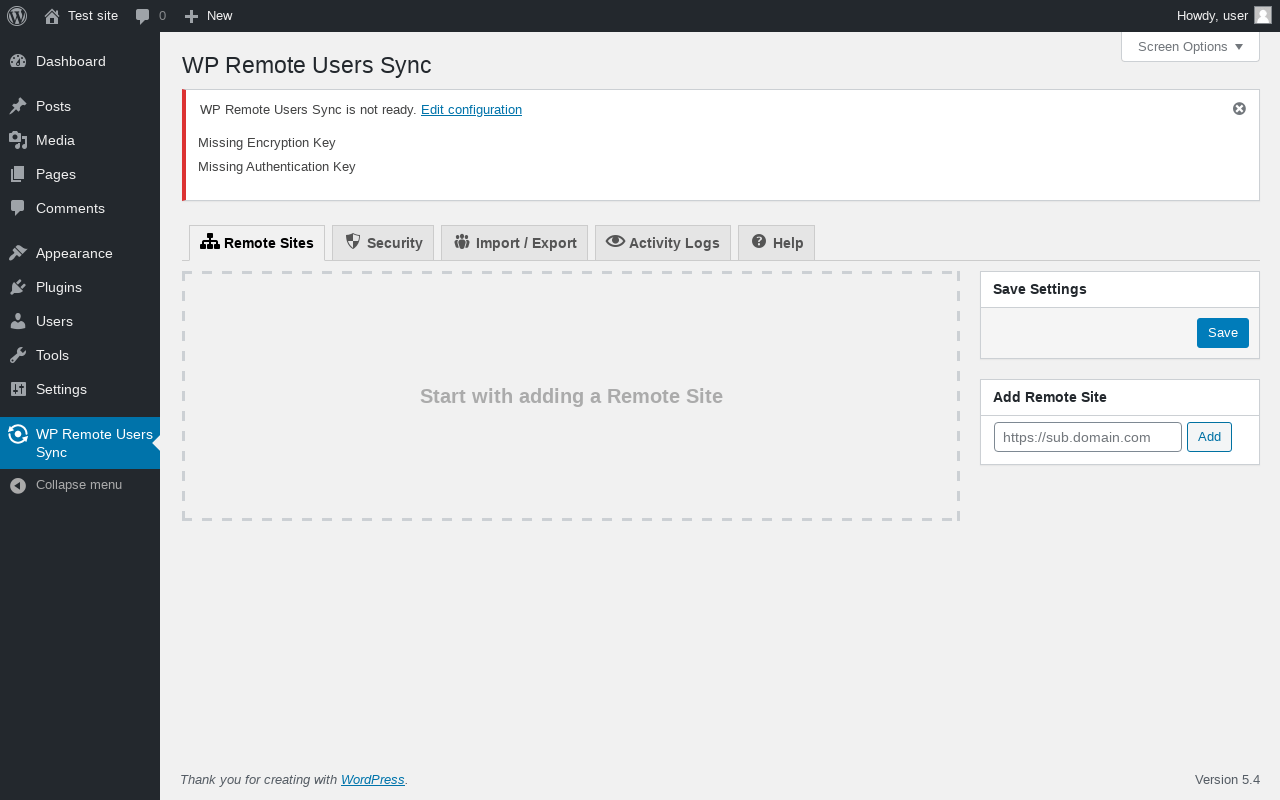
Task: Open the Activity Logs tab
Action: [x=663, y=243]
